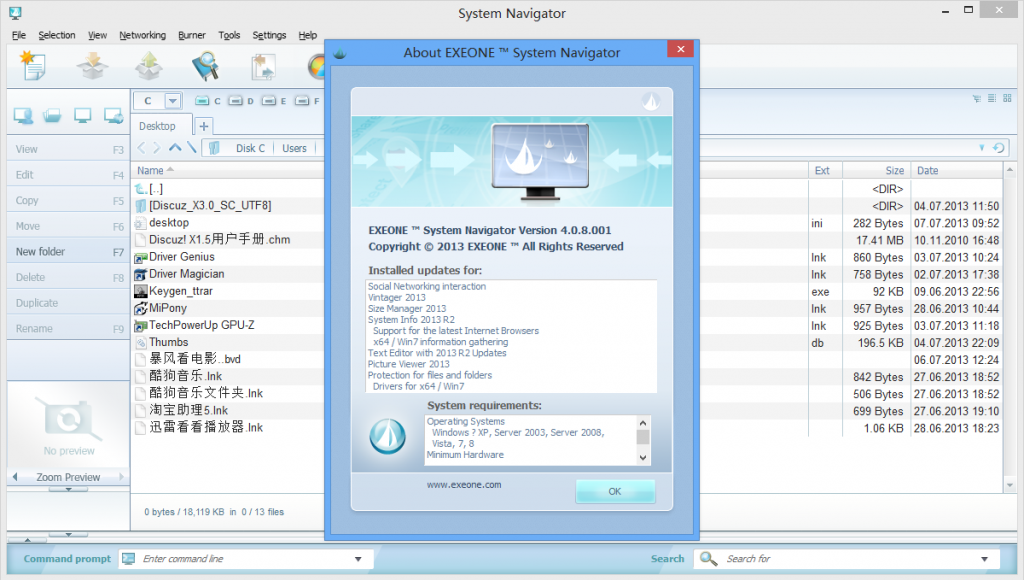This screenshot has height=580, width=1024.
Task: Open the Tools menu
Action: 229,35
